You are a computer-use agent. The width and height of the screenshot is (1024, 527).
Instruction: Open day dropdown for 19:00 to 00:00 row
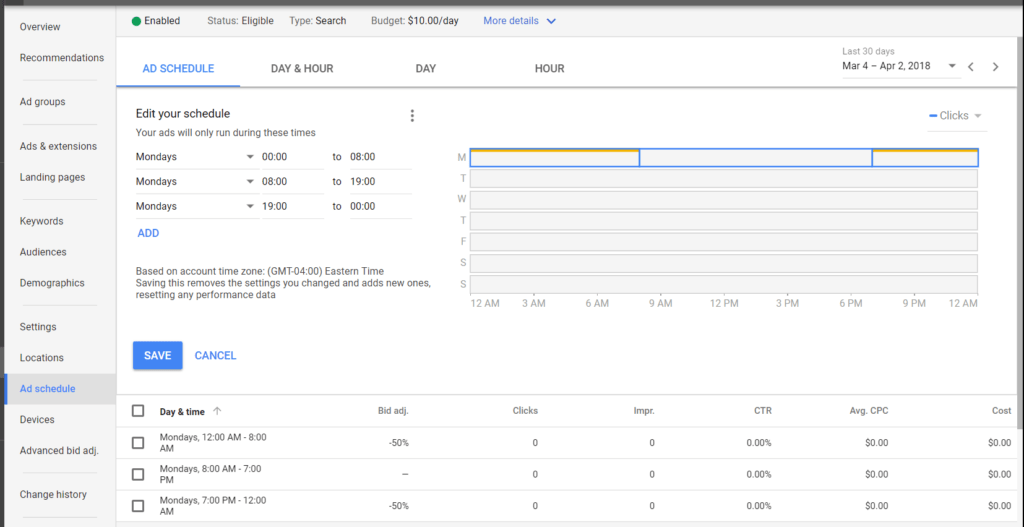196,206
